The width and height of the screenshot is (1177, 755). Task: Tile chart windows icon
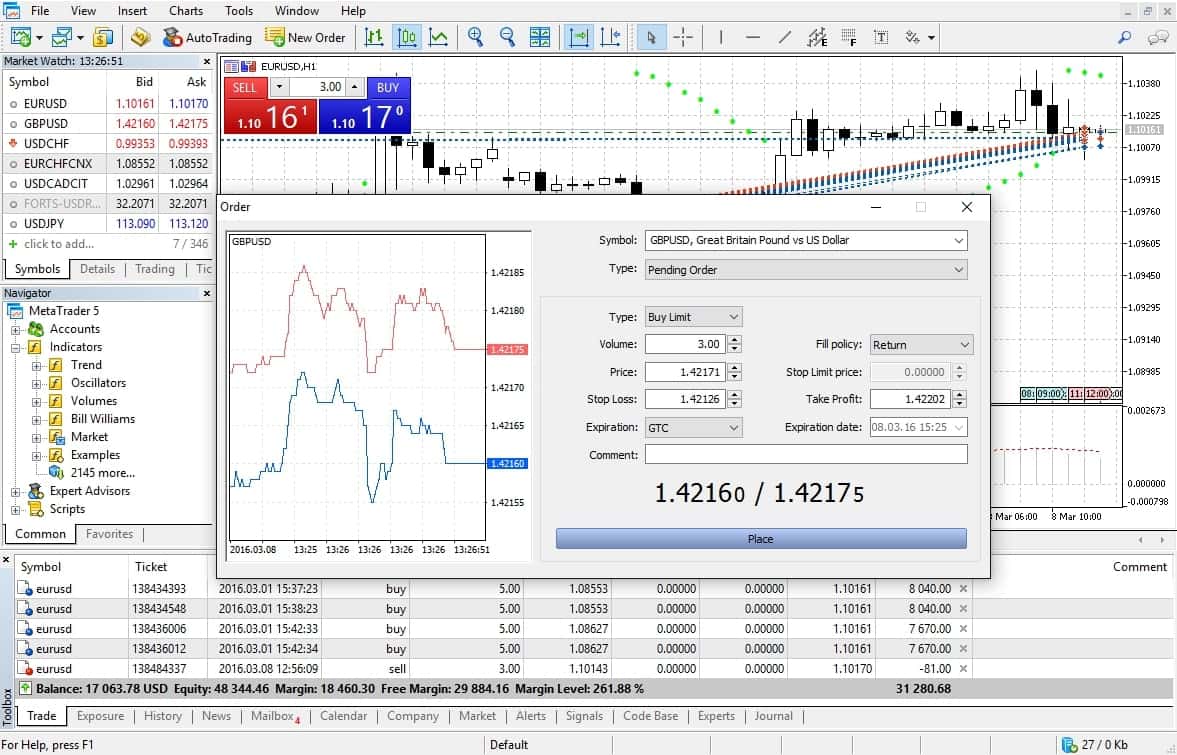(540, 37)
